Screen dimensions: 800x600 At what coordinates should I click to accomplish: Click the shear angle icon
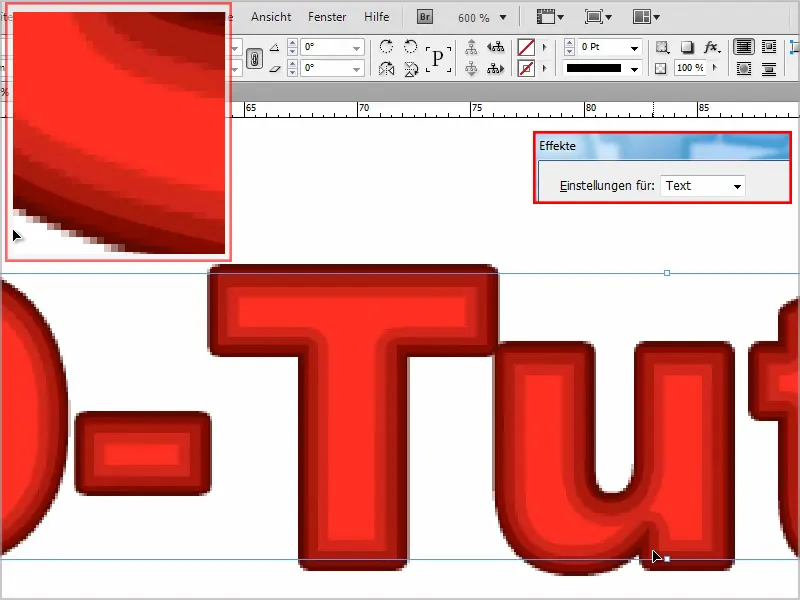coord(274,68)
